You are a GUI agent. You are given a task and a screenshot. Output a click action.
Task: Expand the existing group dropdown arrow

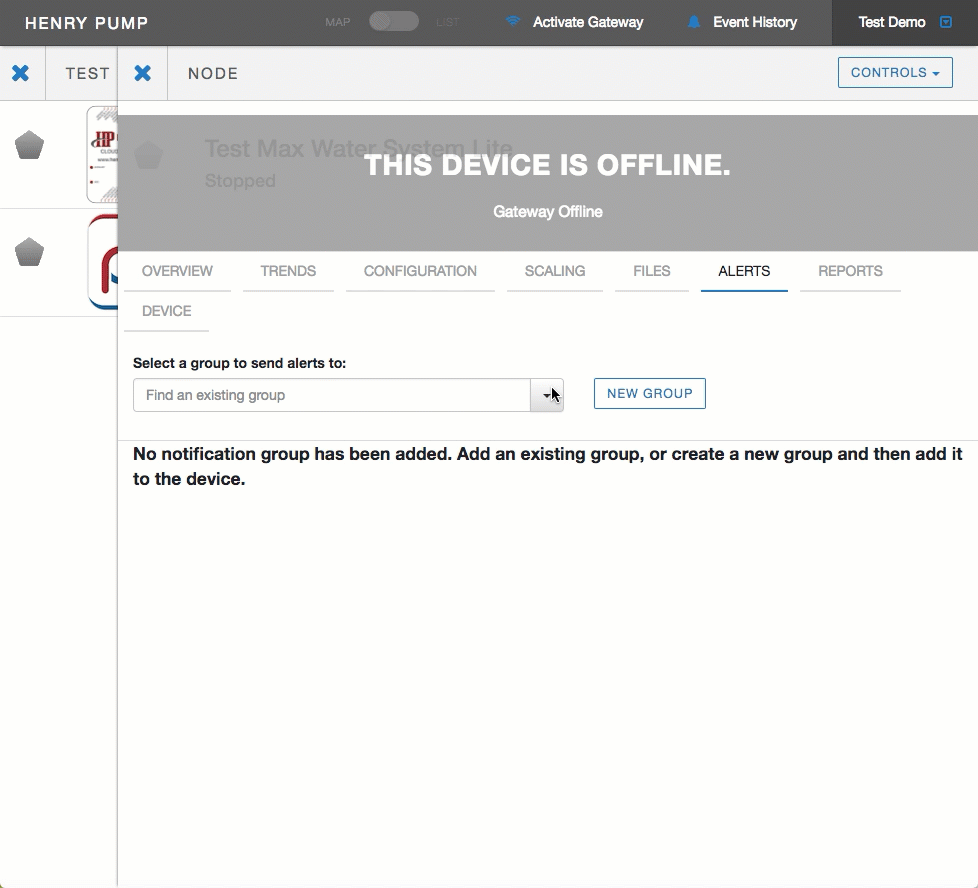[x=547, y=395]
